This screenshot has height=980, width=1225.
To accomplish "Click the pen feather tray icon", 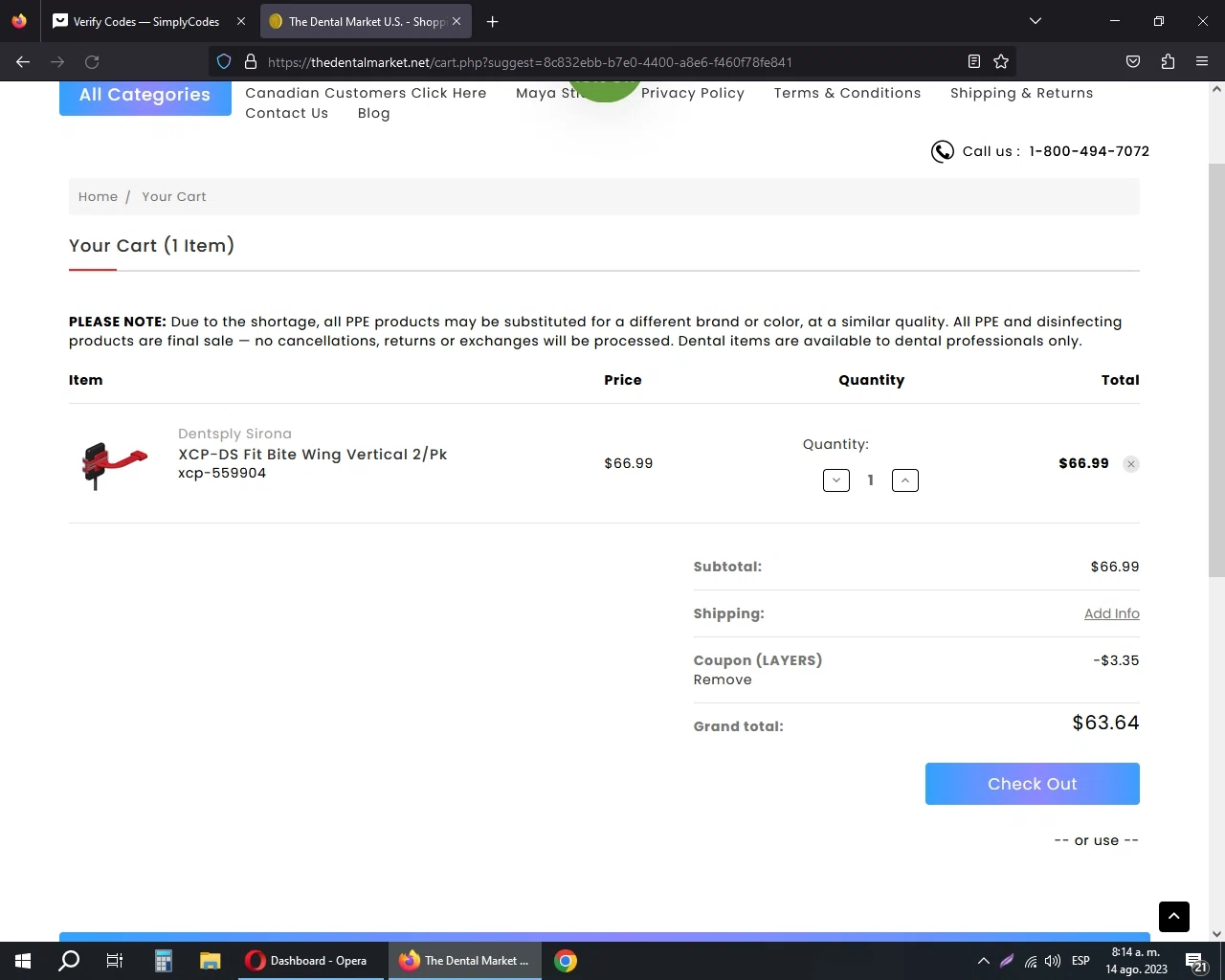I will click(1007, 961).
